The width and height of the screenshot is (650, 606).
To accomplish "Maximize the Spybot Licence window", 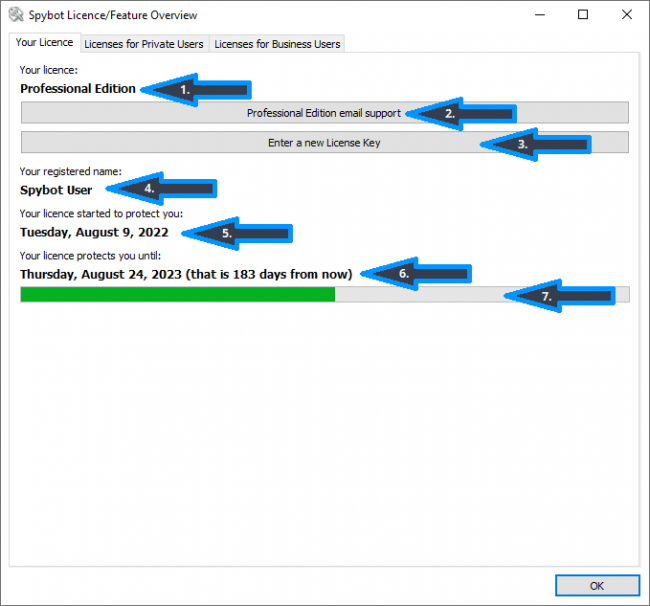I will (583, 15).
